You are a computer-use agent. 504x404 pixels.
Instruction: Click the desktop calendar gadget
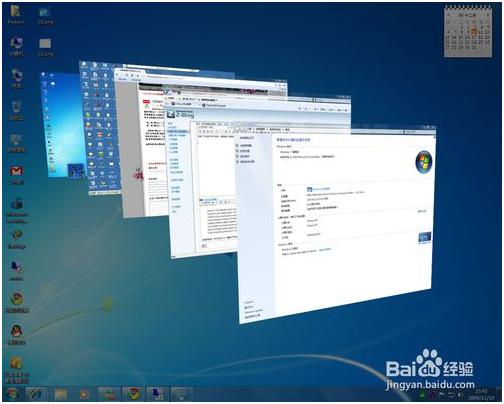(x=468, y=33)
